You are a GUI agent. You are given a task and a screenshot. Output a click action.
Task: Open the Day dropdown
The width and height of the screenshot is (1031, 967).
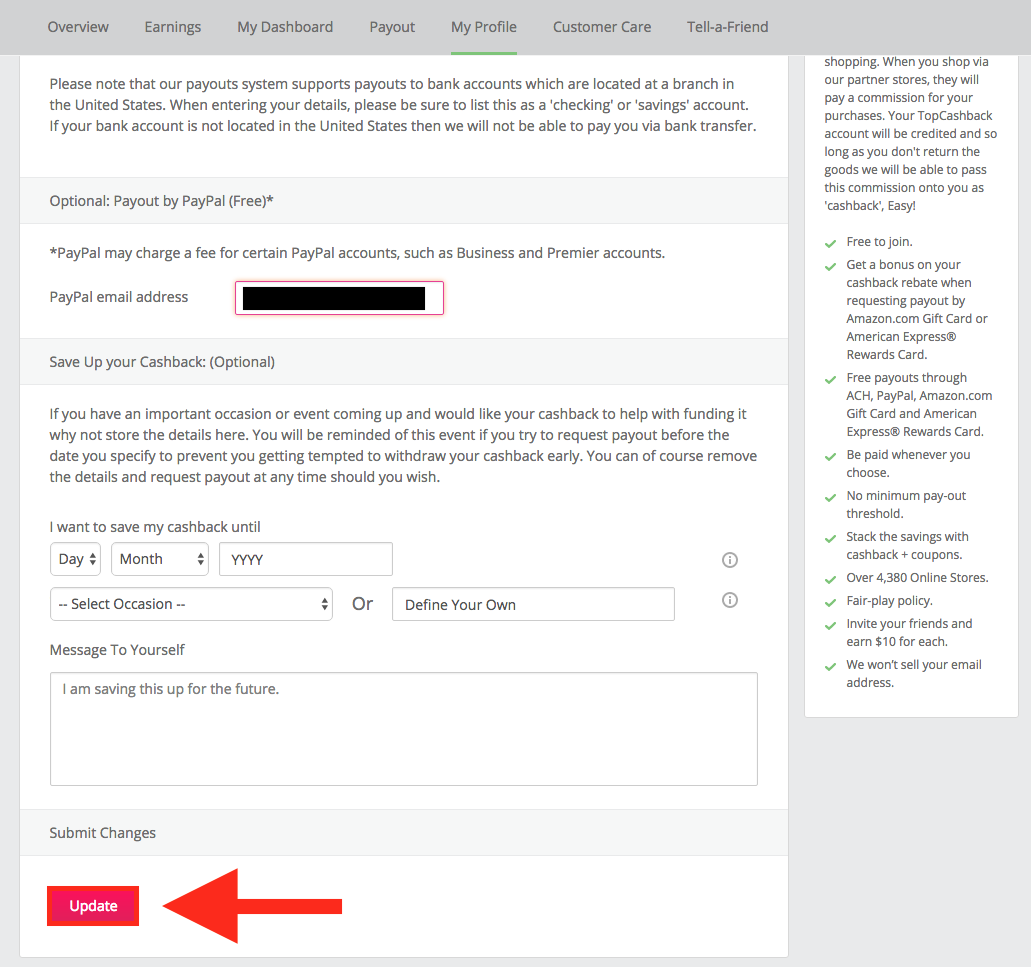click(x=76, y=559)
